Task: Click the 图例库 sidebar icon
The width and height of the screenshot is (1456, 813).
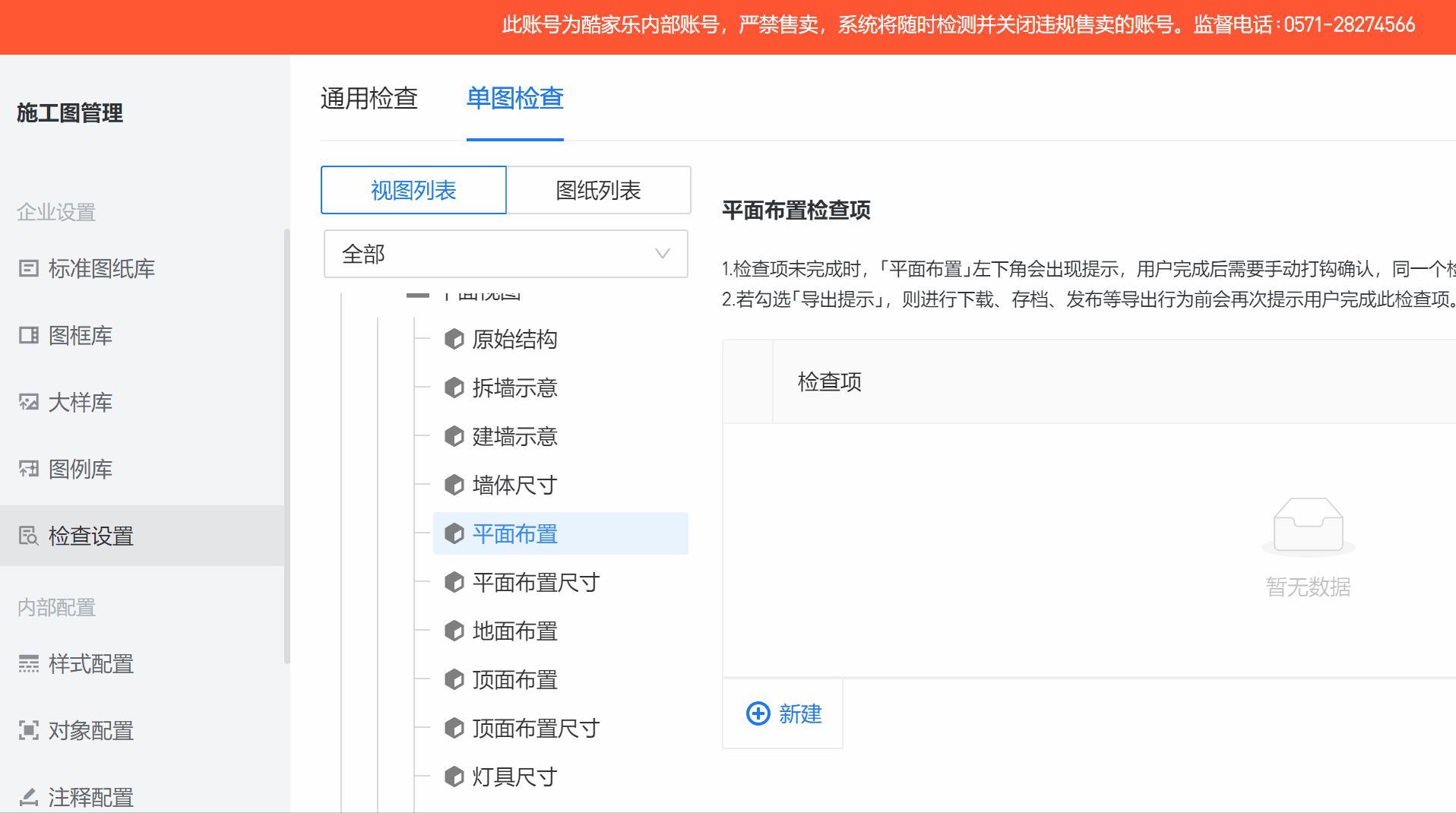Action: pyautogui.click(x=29, y=469)
